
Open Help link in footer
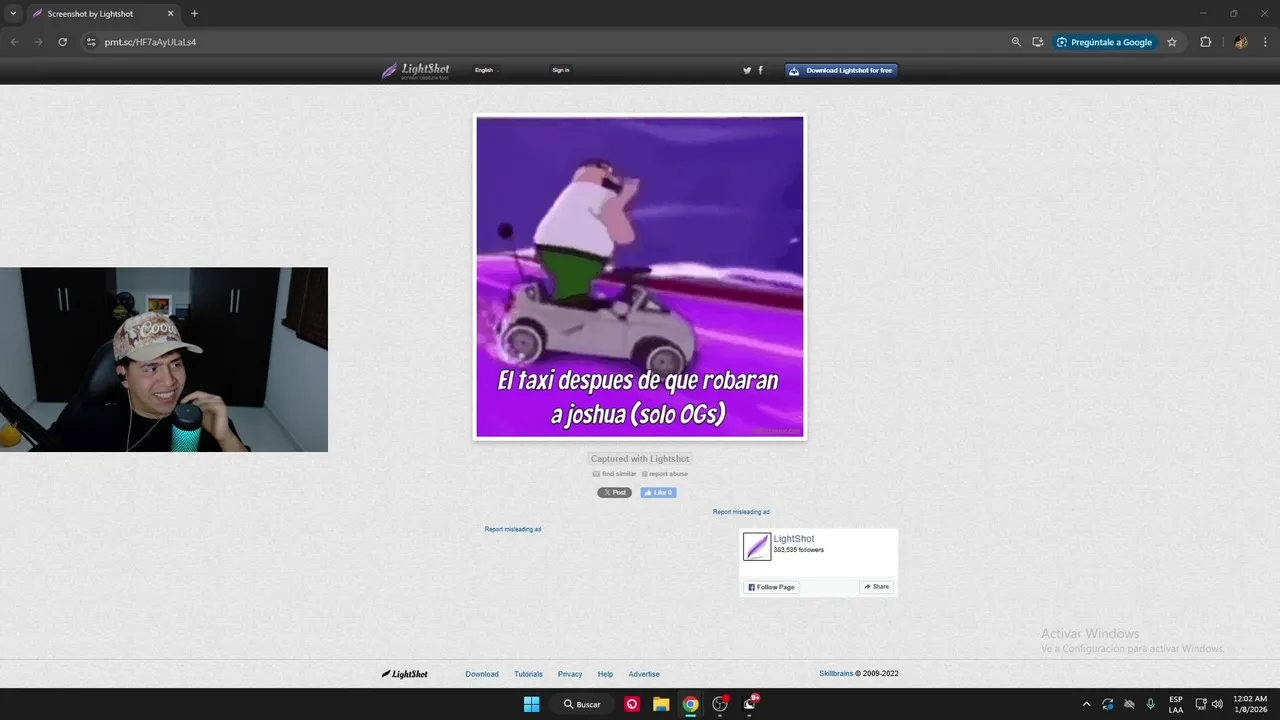[605, 674]
